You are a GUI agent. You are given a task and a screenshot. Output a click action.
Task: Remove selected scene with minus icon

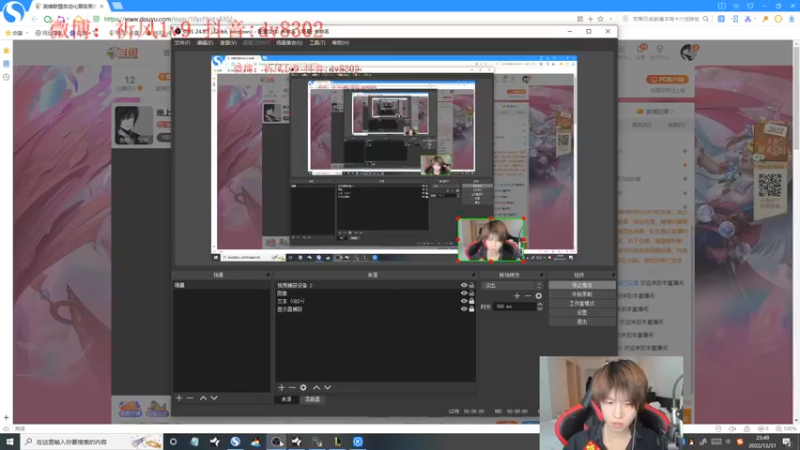(190, 398)
